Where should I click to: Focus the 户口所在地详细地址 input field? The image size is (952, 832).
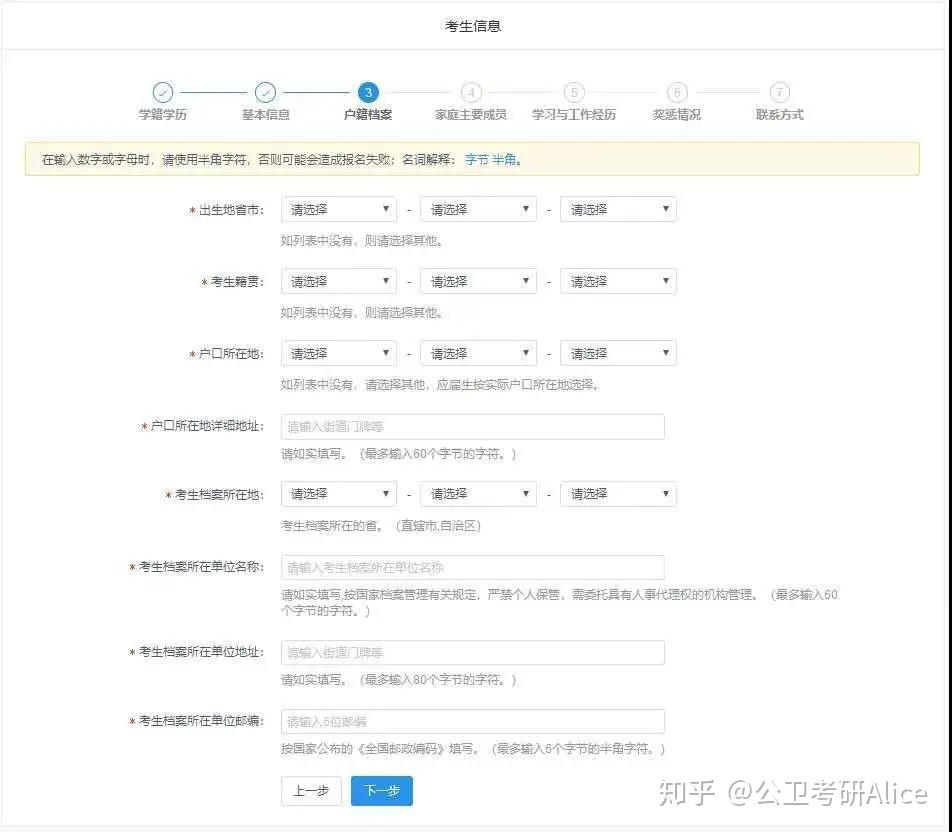tap(472, 427)
